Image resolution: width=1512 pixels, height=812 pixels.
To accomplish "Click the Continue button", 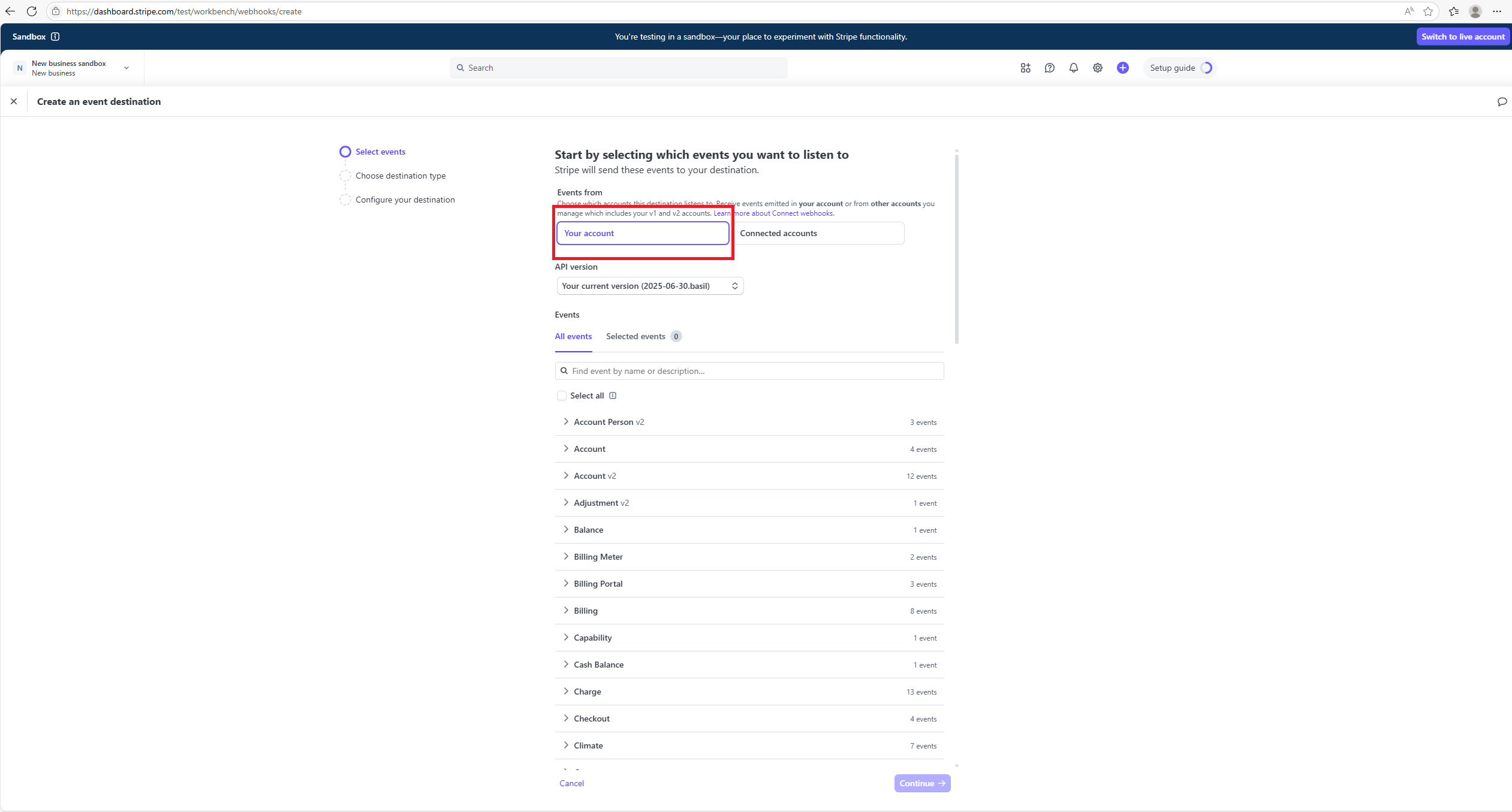I will (x=922, y=783).
